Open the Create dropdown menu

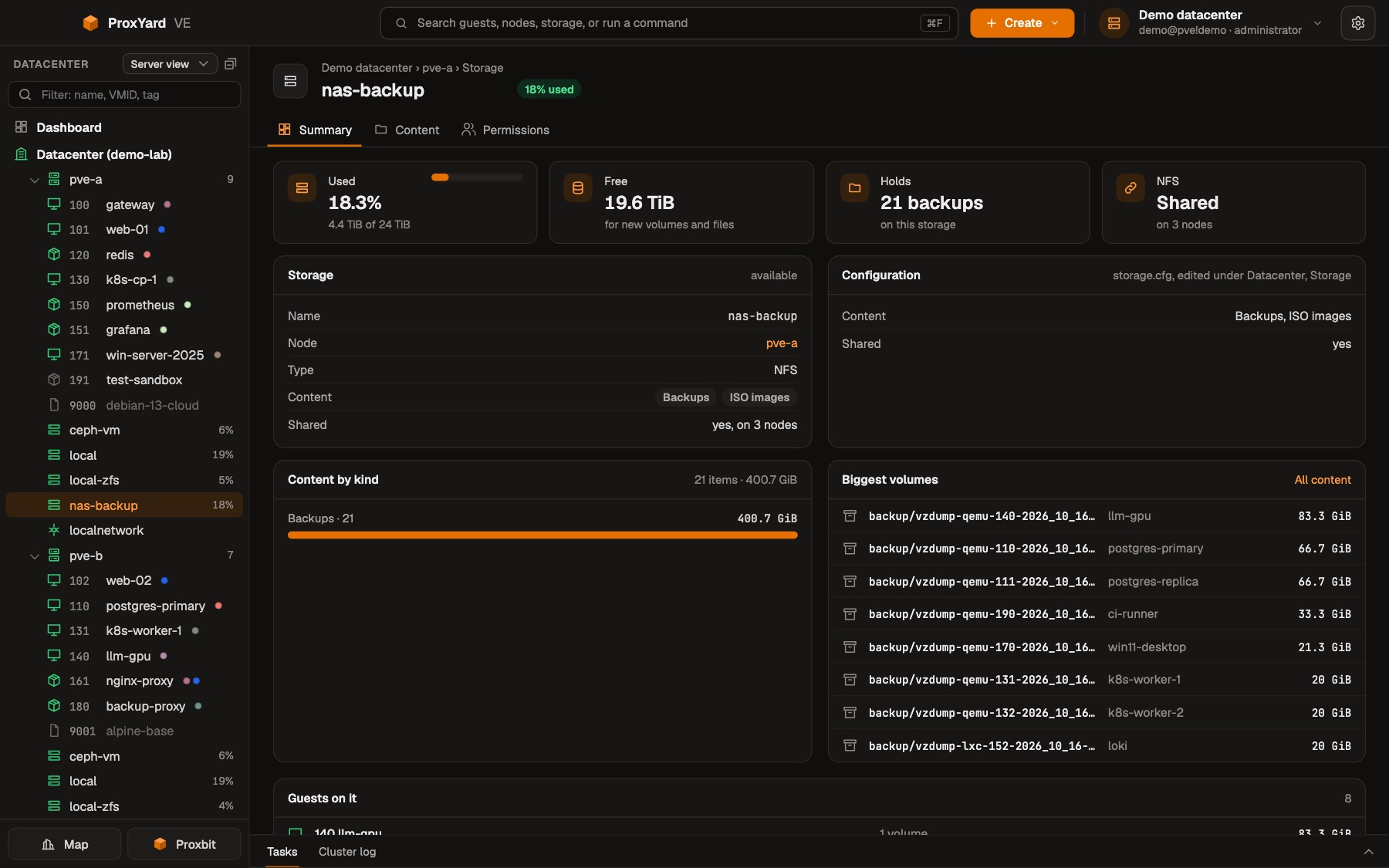tap(1022, 23)
